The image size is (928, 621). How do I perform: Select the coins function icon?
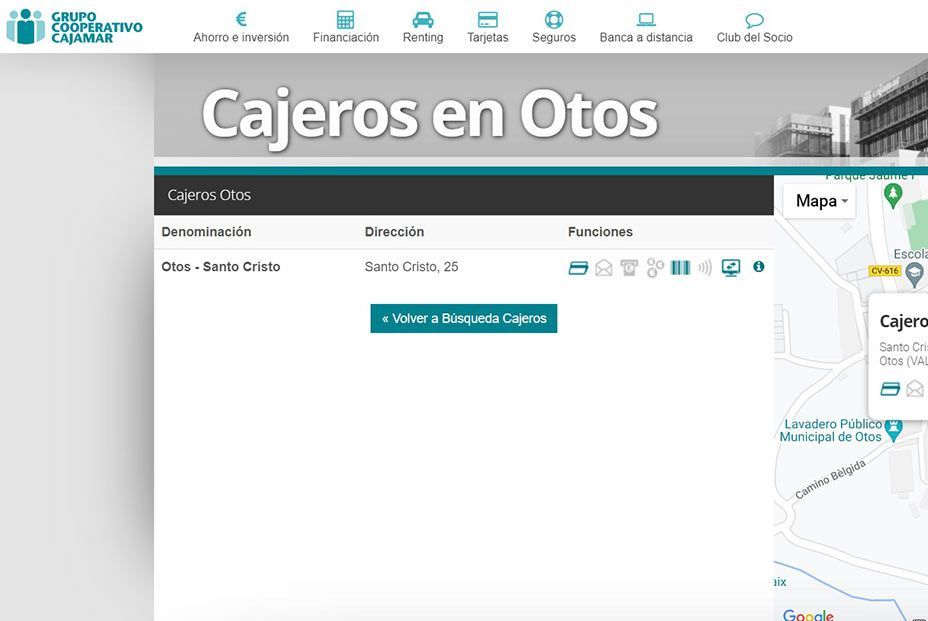pyautogui.click(x=655, y=267)
